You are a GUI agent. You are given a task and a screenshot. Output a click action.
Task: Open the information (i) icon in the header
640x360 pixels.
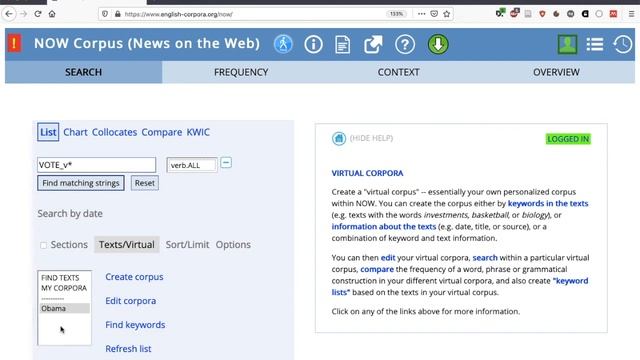pos(313,44)
